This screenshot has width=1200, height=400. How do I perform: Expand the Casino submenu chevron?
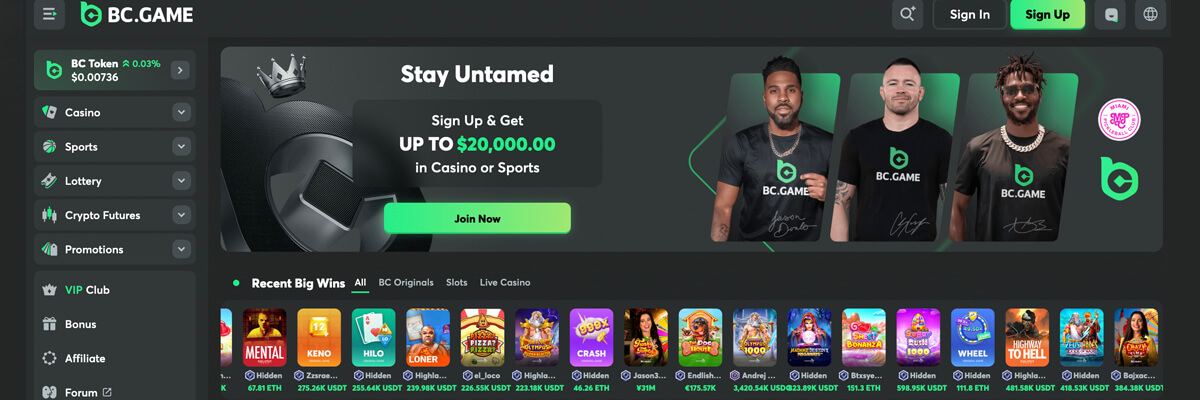(181, 112)
